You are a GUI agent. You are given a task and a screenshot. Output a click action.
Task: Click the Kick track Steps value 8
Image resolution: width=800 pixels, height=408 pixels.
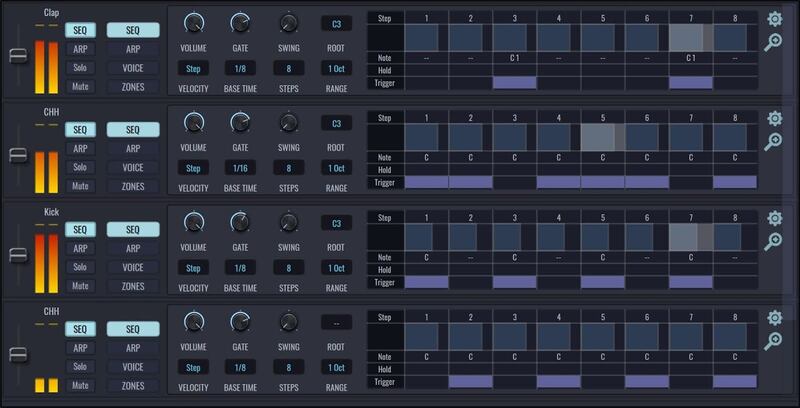[x=289, y=268]
